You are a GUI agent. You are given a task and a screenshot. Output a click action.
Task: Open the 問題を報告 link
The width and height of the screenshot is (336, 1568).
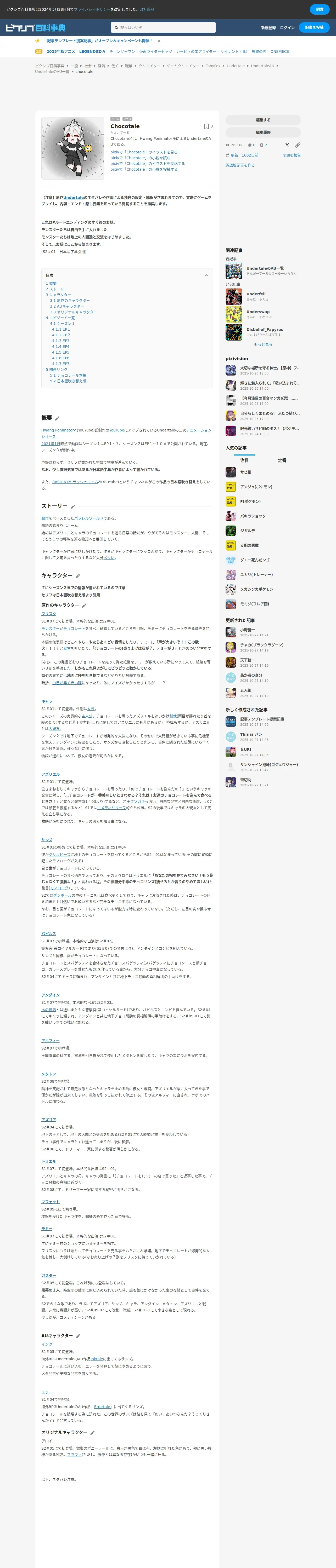pos(292,155)
